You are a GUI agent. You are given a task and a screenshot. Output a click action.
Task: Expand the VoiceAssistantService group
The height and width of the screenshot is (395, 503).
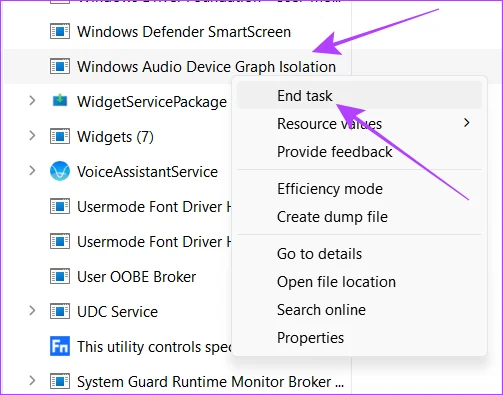point(32,171)
